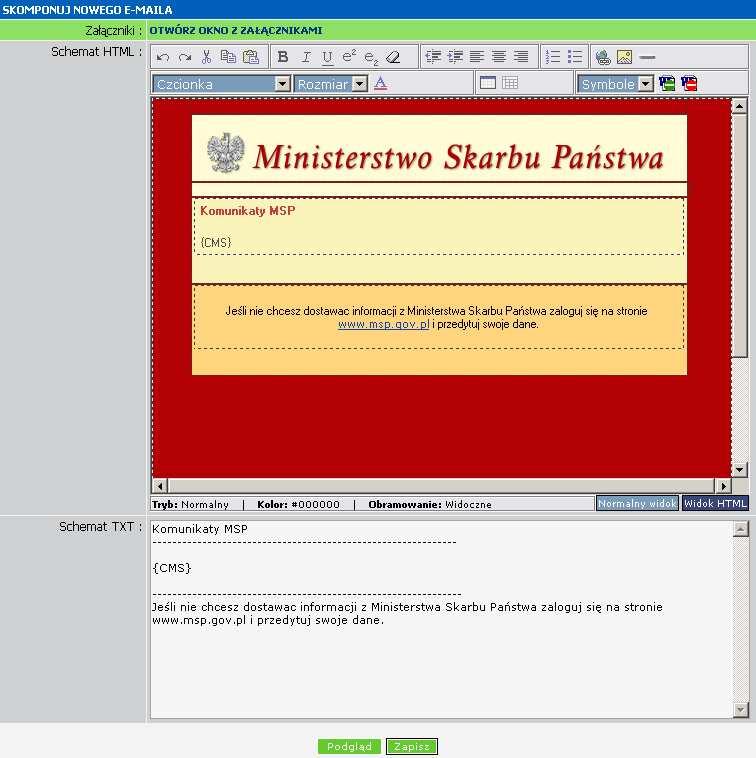Click the {CMS} placeholder in HTML editor

tap(216, 242)
